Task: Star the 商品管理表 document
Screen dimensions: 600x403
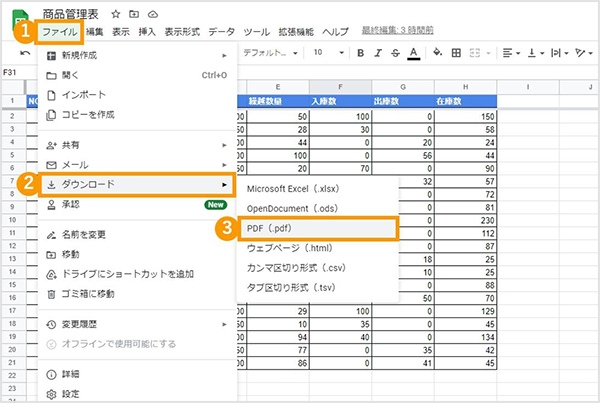Action: 116,14
